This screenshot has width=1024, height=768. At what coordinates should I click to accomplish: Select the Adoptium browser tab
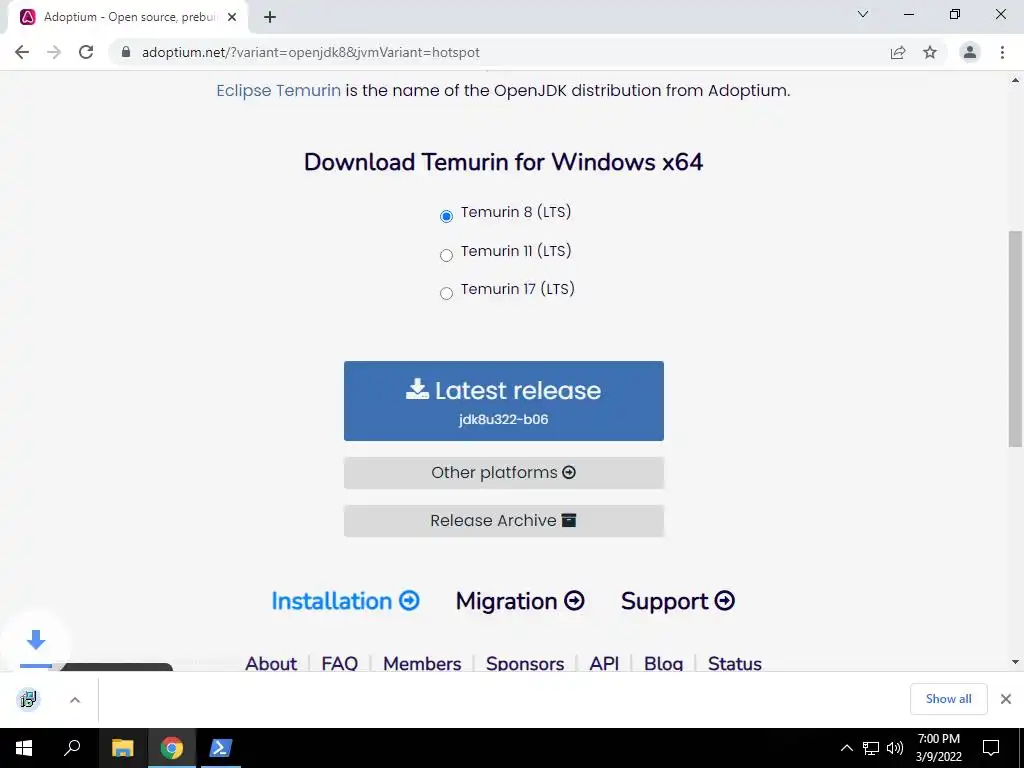(127, 17)
